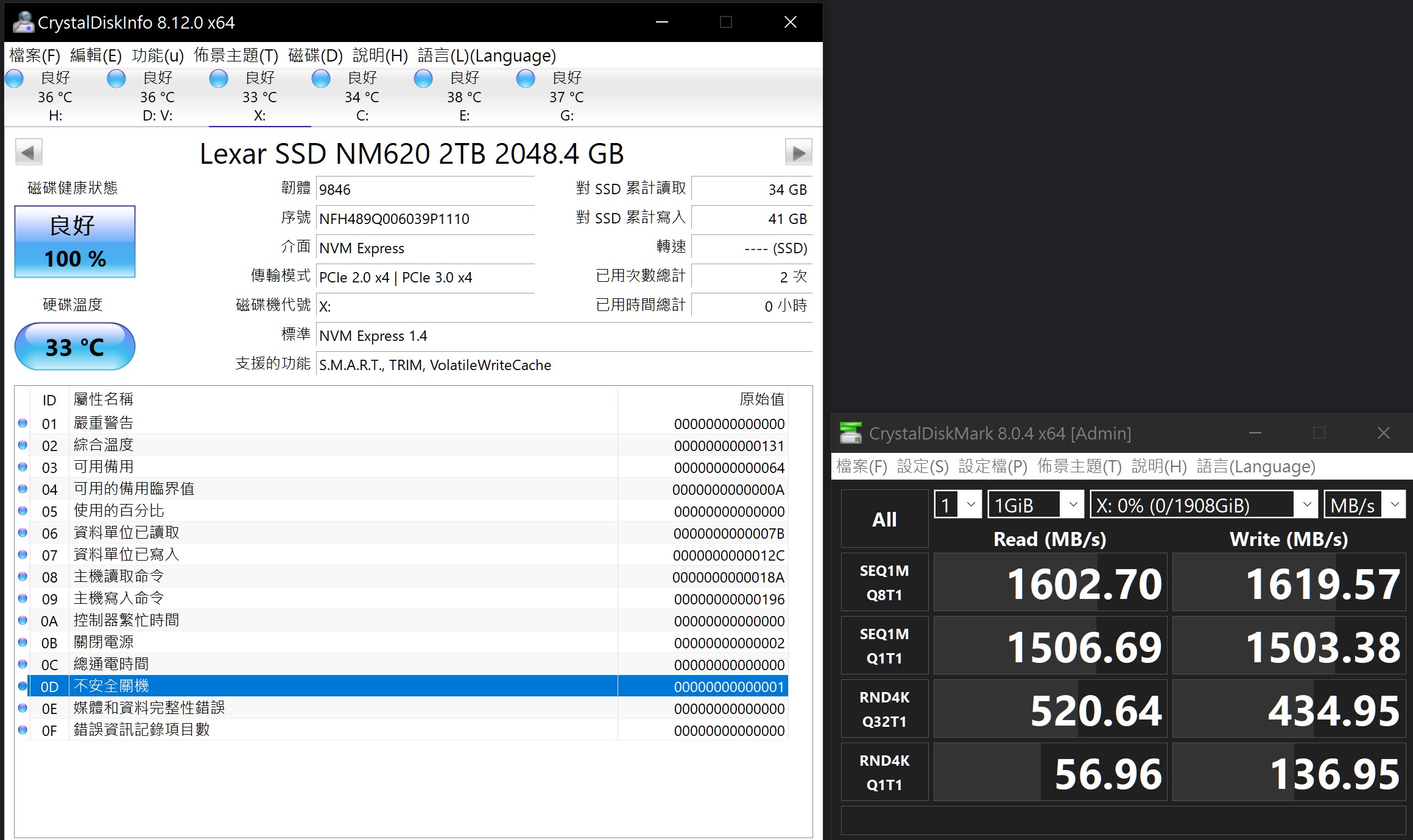Open 磁碟(D) menu in CrystalDiskInfo
Screen dimensions: 1413x840
point(315,55)
